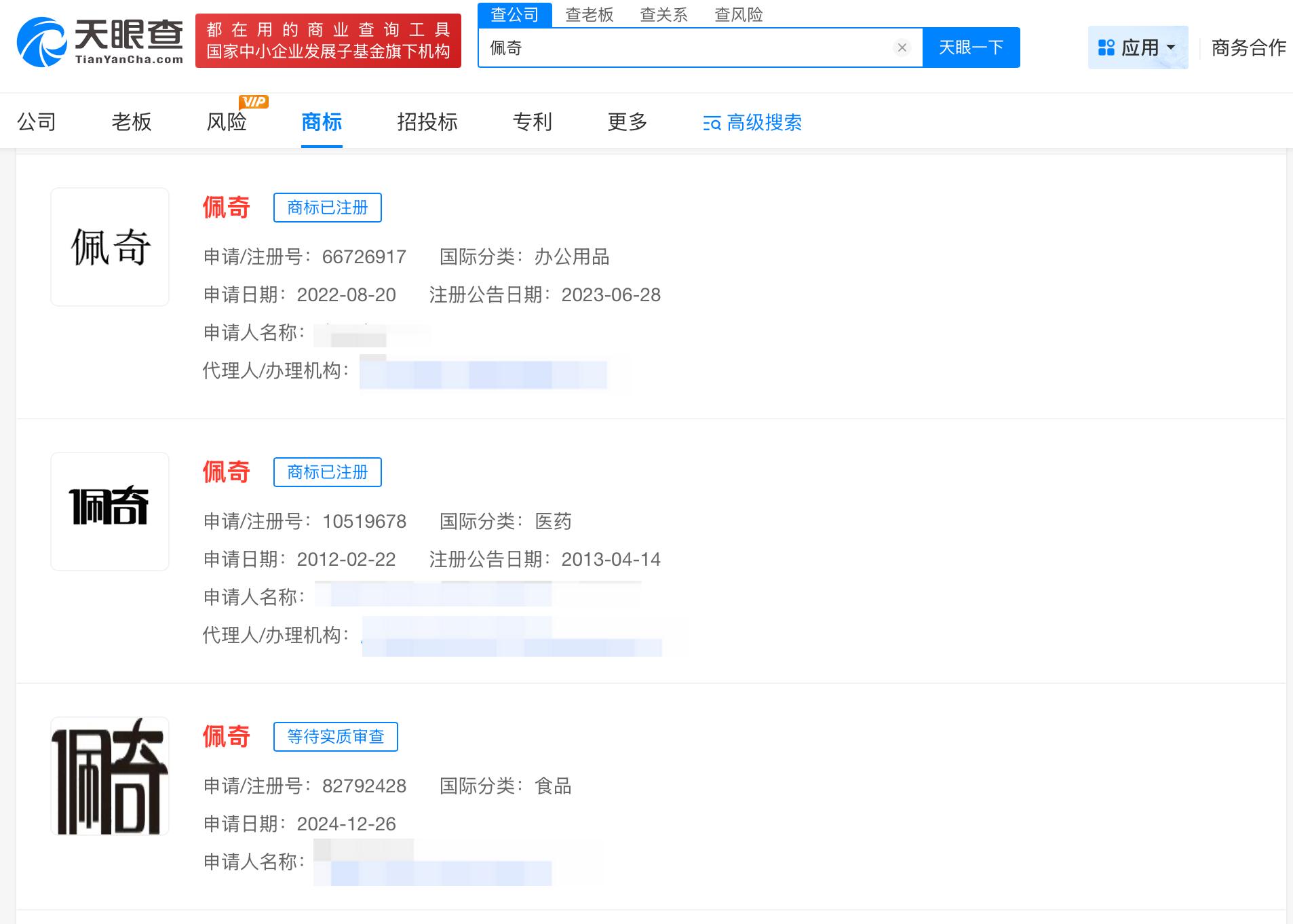Select the 专利 navigation tab

[x=533, y=122]
